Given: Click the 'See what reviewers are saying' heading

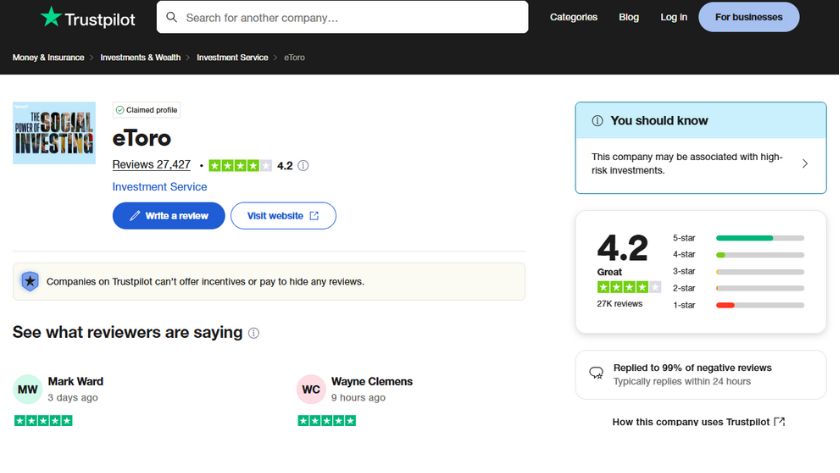Looking at the screenshot, I should click(x=128, y=332).
